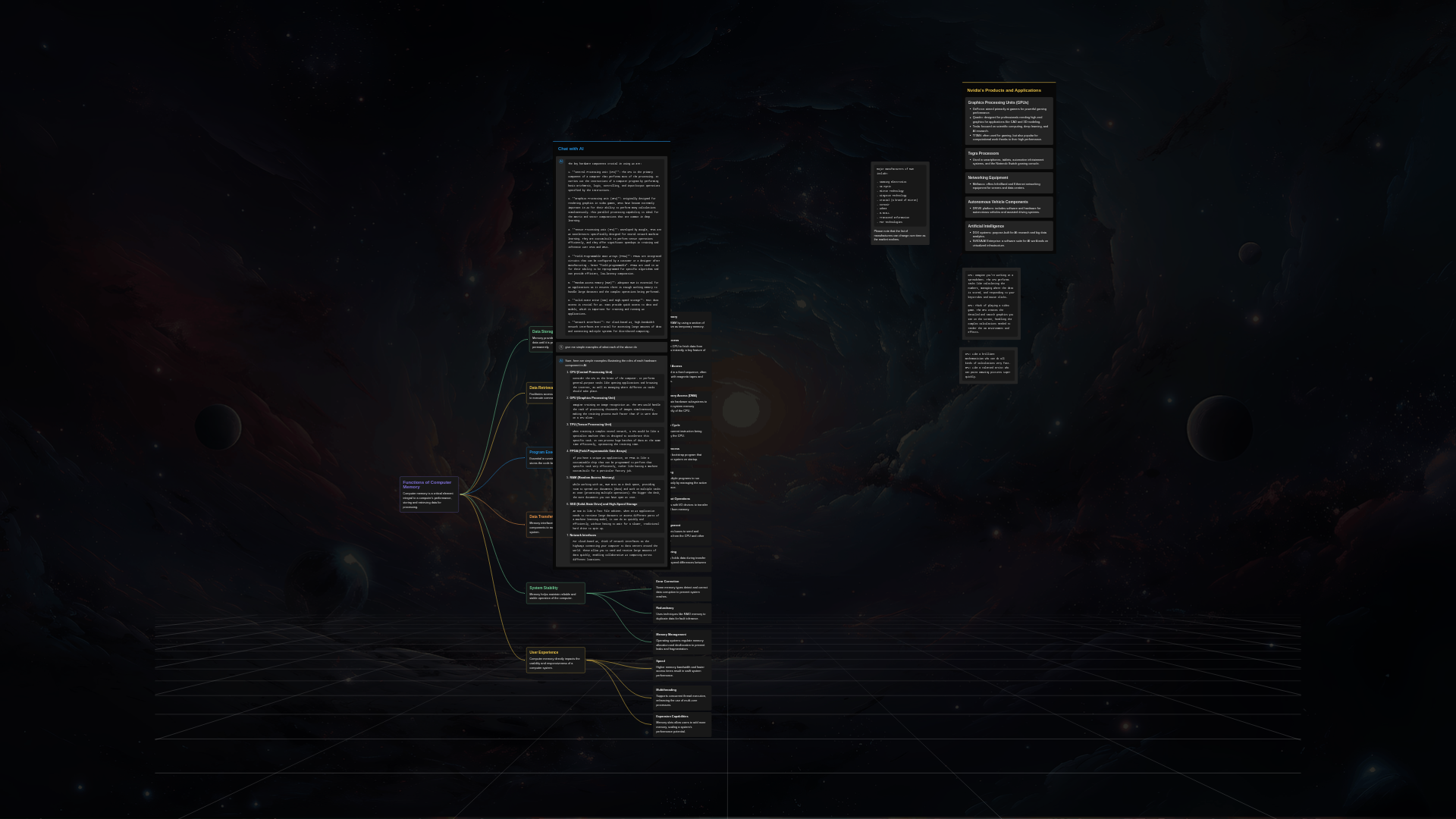
Task: Select the Functions of Computer Memory root node
Action: [428, 494]
